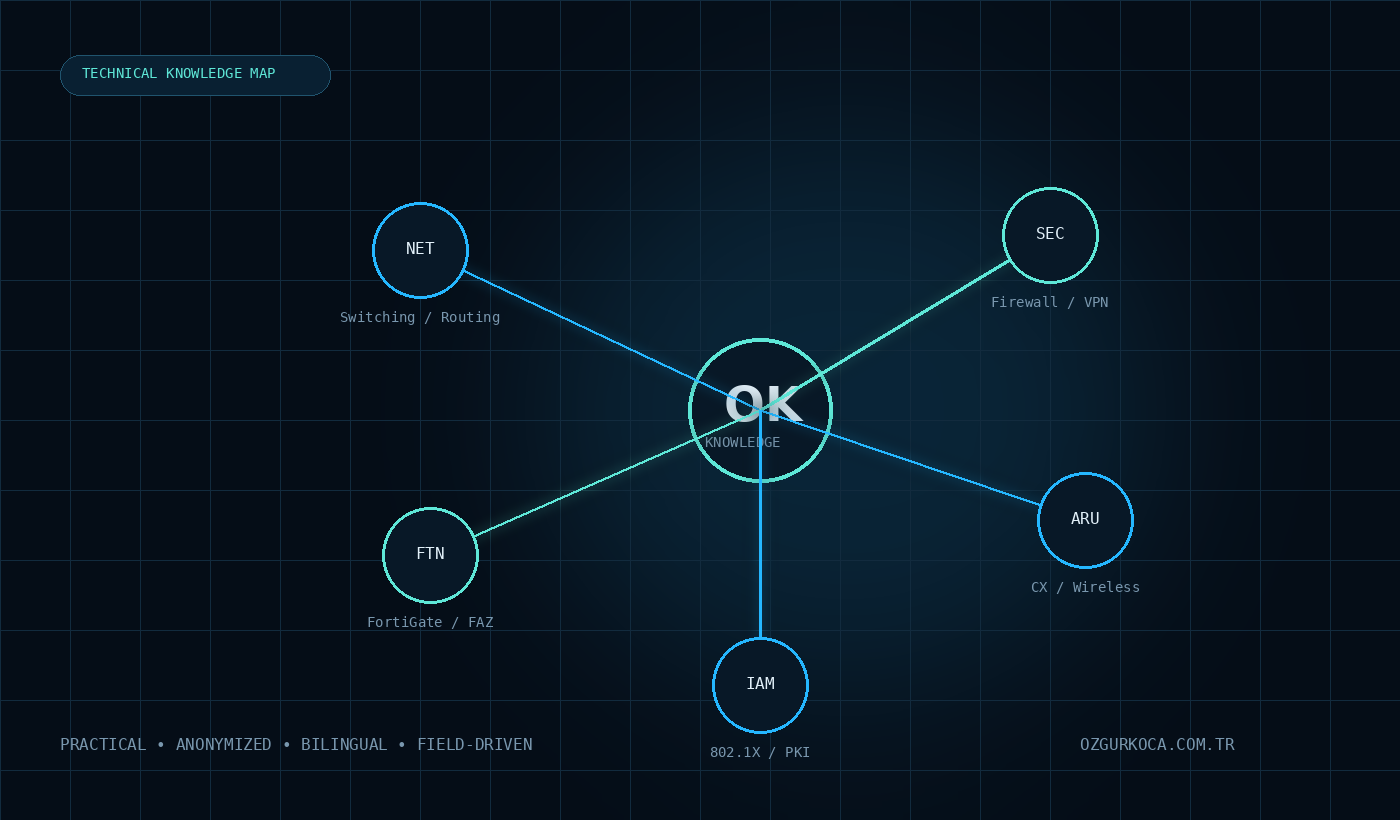Image resolution: width=1400 pixels, height=820 pixels.
Task: Open the FTN node circle
Action: [430, 555]
